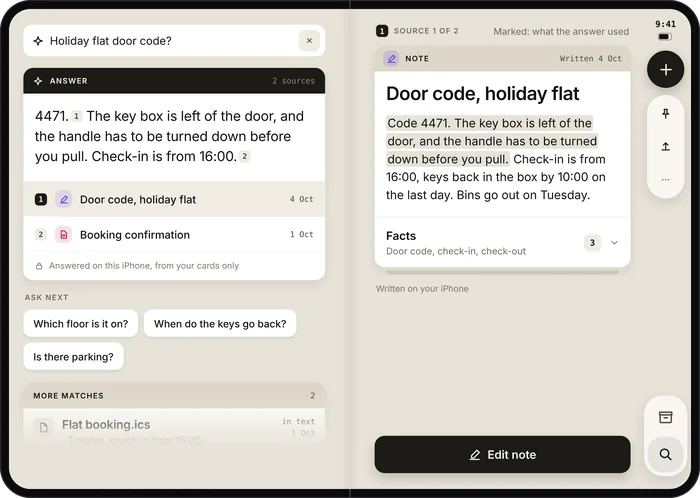The image size is (700, 498).
Task: Open more options ellipsis menu
Action: point(666,179)
